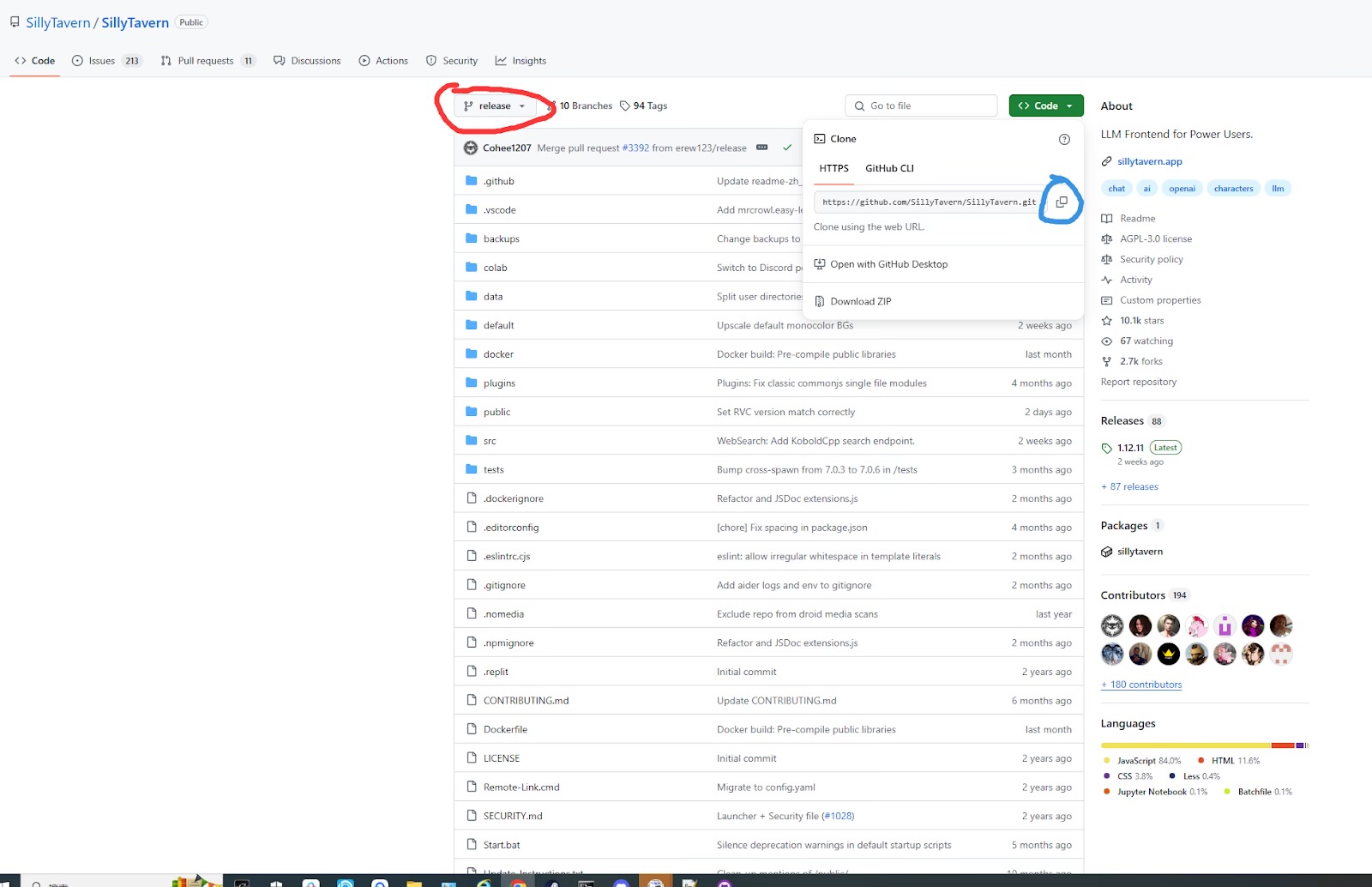Open the Readme link in About

(x=1137, y=219)
